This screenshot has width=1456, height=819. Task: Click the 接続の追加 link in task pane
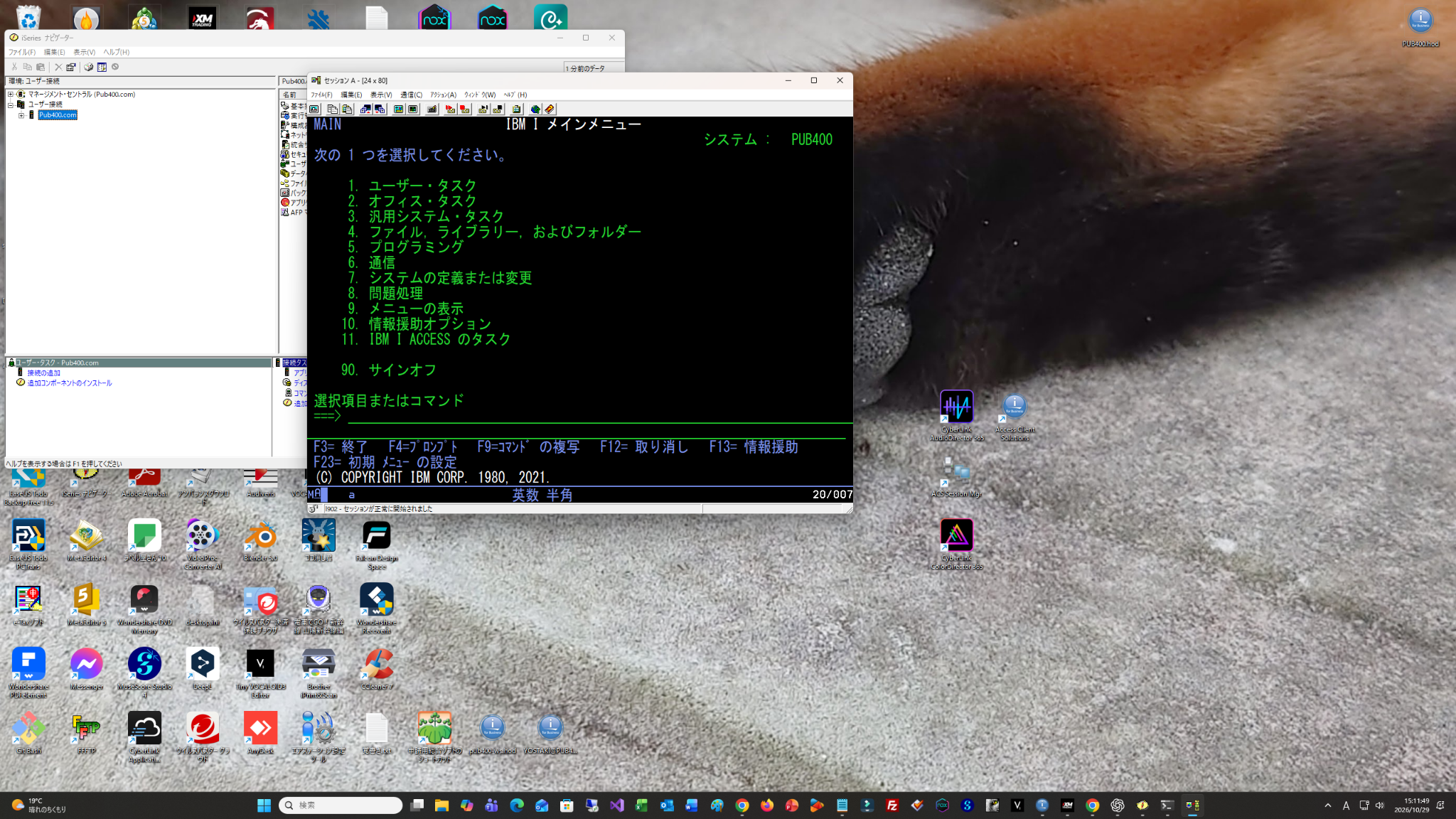(43, 373)
